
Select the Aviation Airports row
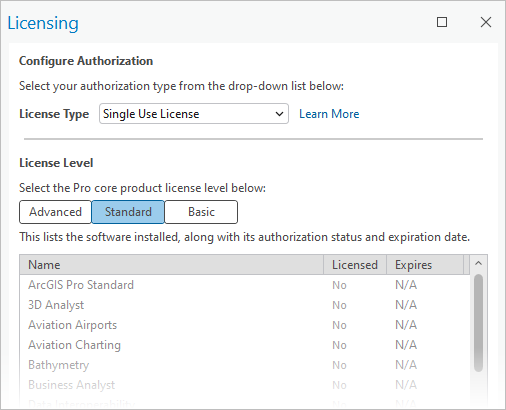(245, 325)
